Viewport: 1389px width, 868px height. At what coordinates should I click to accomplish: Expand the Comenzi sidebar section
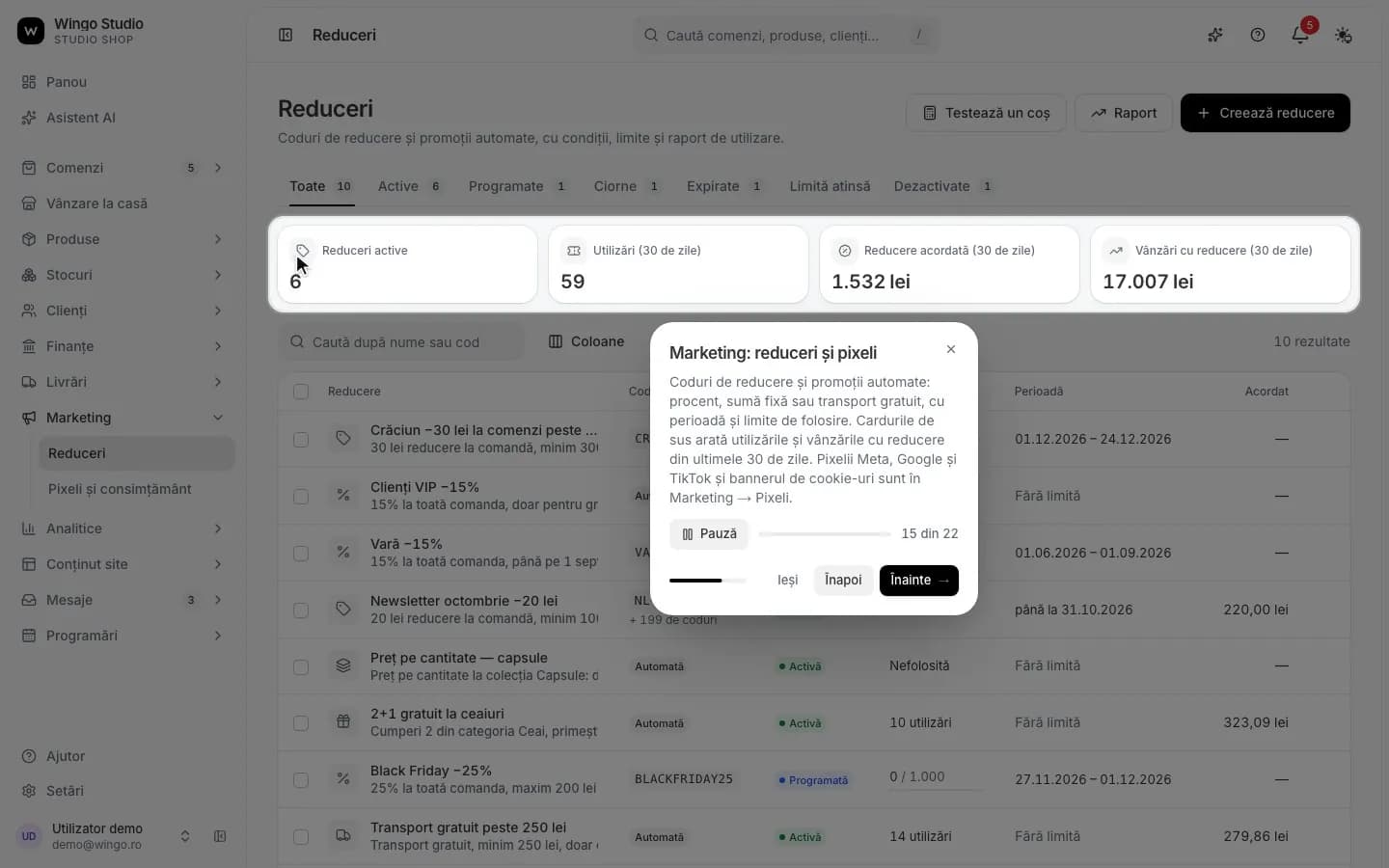click(218, 168)
